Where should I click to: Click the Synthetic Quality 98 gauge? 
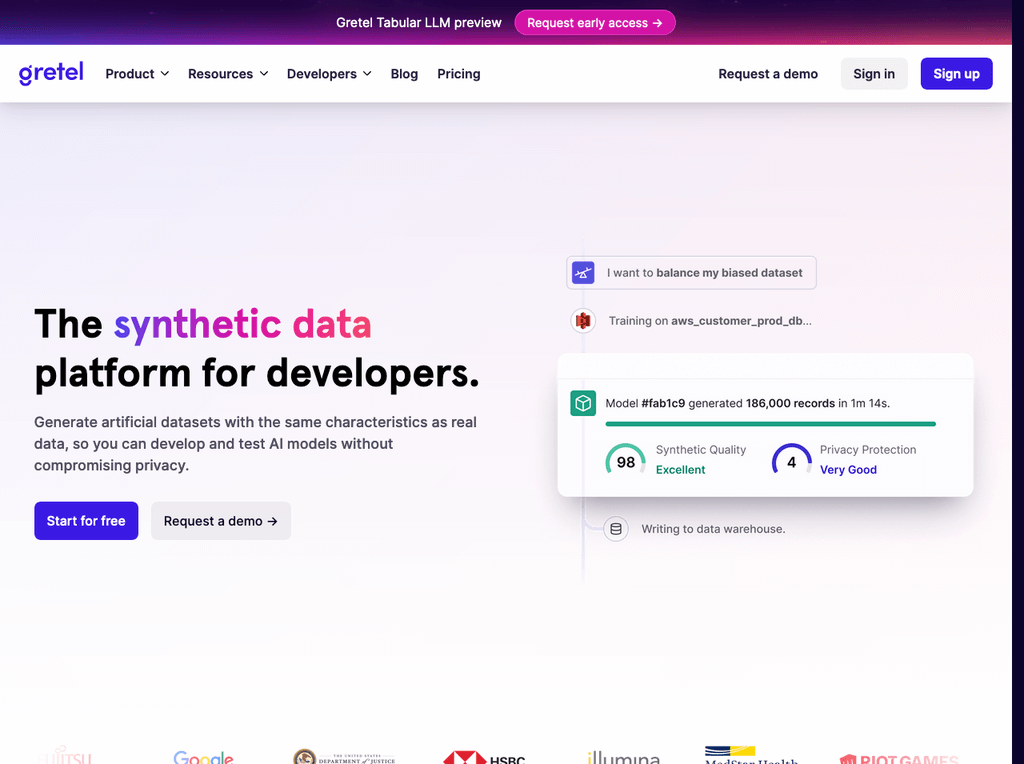click(625, 460)
